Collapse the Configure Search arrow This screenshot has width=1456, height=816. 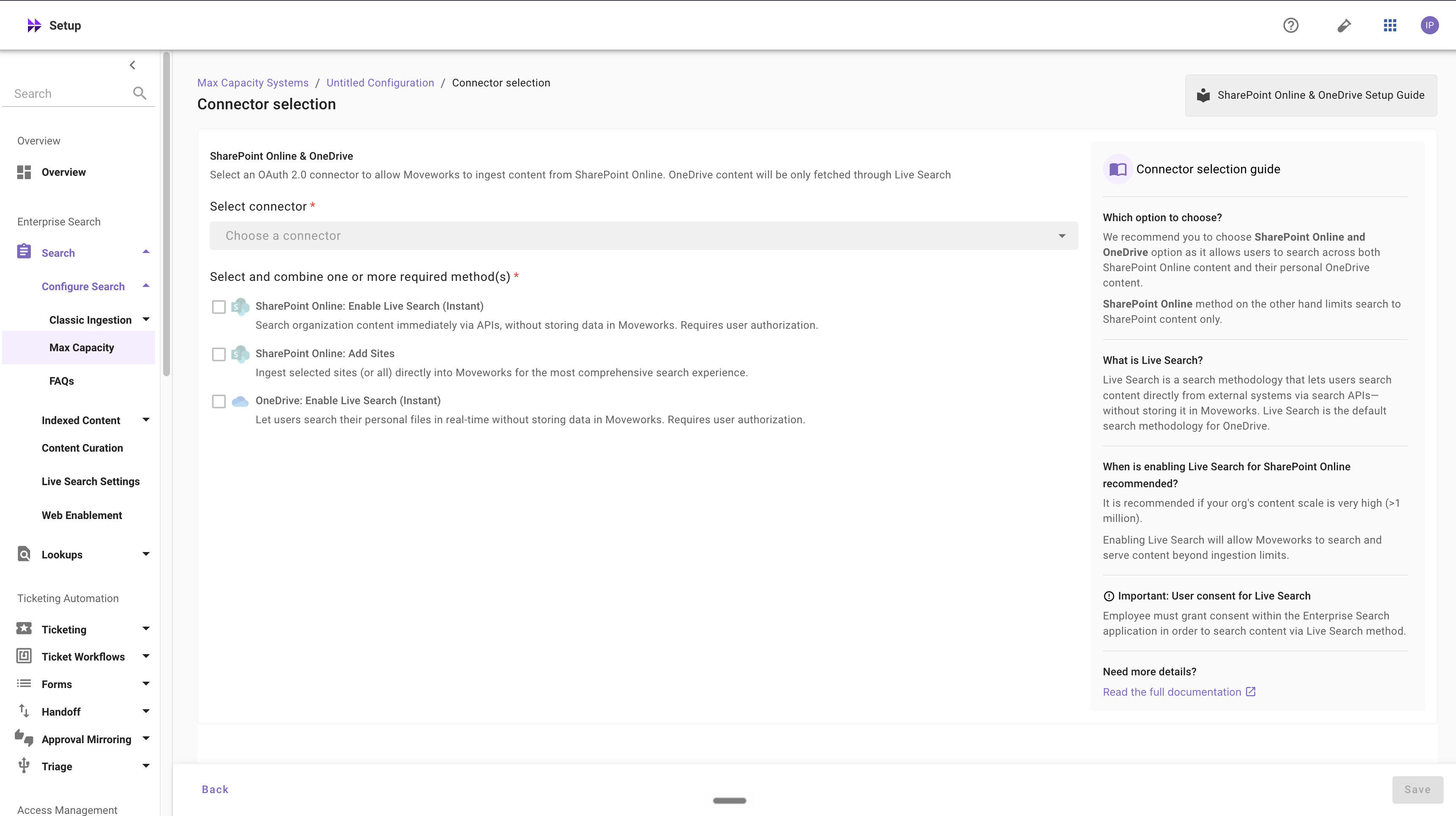pyautogui.click(x=146, y=286)
